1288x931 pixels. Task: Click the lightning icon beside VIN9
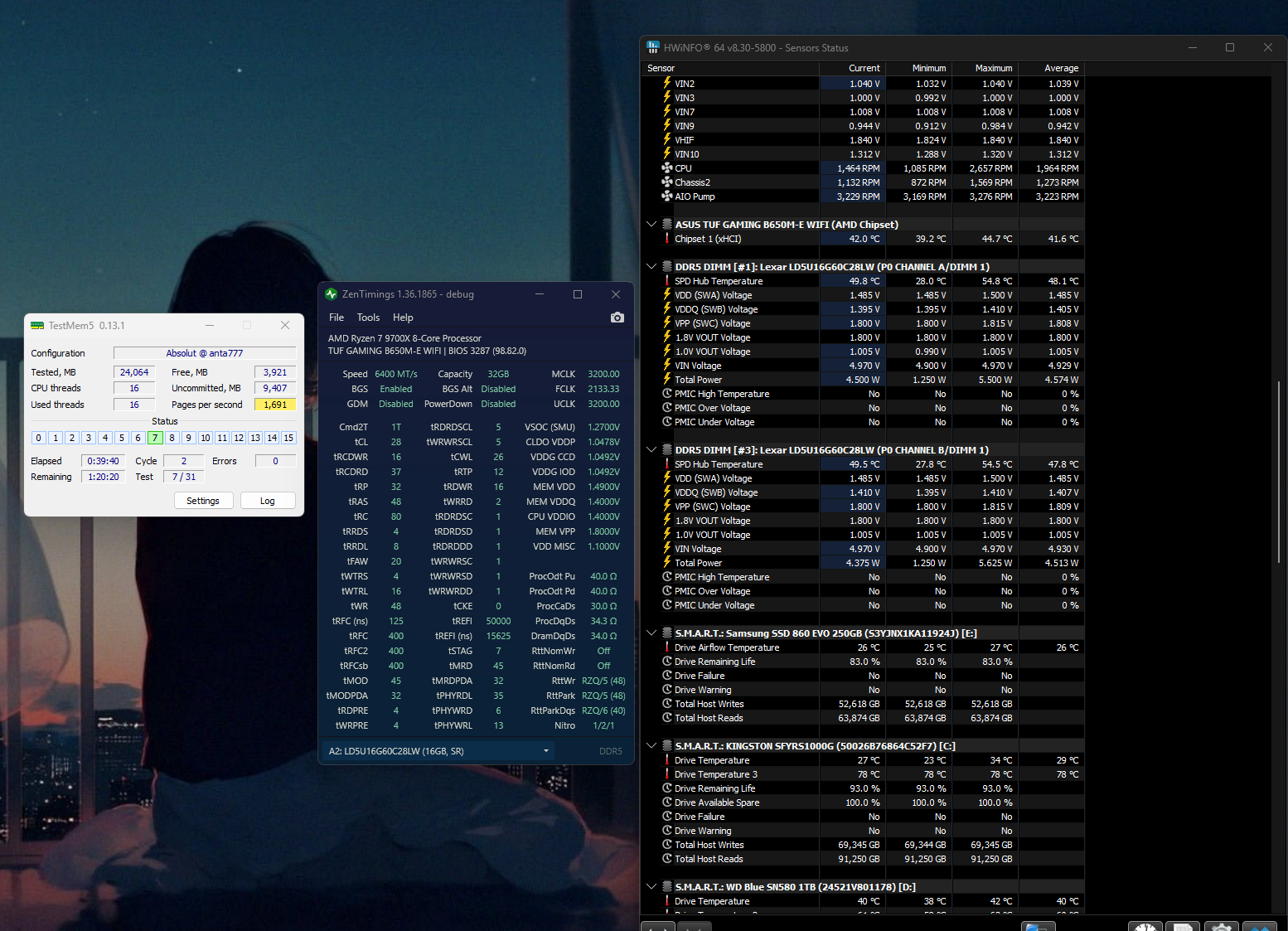coord(667,125)
